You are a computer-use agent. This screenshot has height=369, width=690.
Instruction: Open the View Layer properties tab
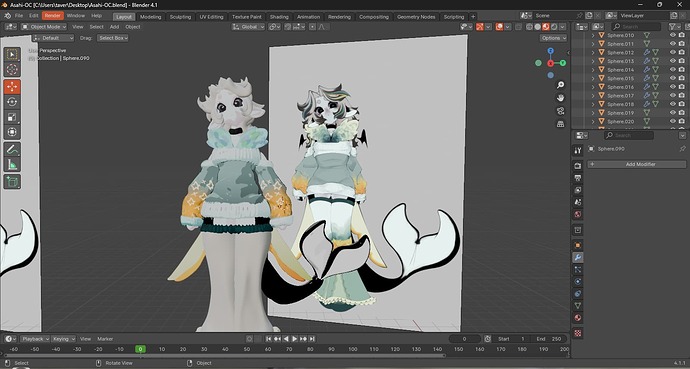[x=578, y=190]
